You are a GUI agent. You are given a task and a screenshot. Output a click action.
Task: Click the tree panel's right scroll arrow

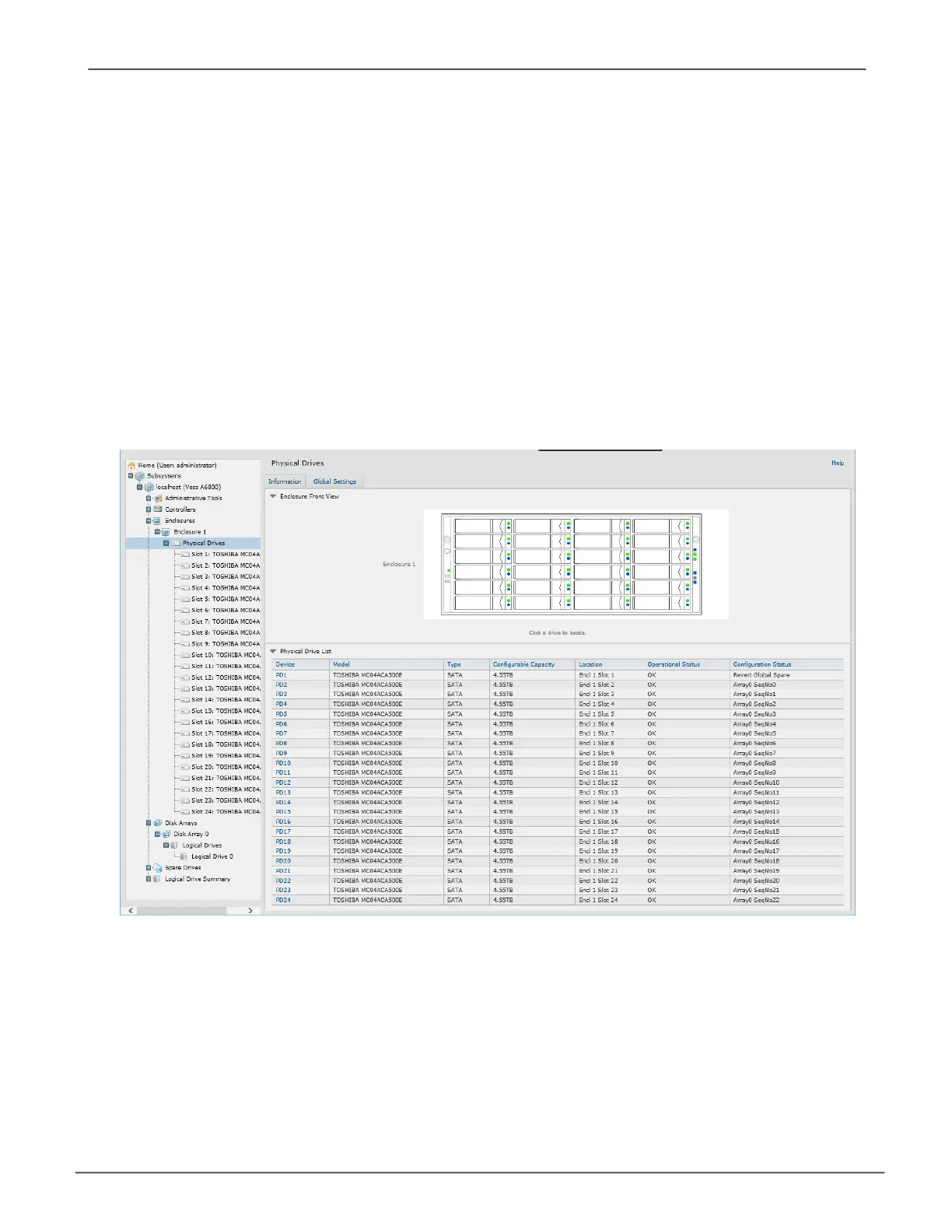pyautogui.click(x=250, y=910)
